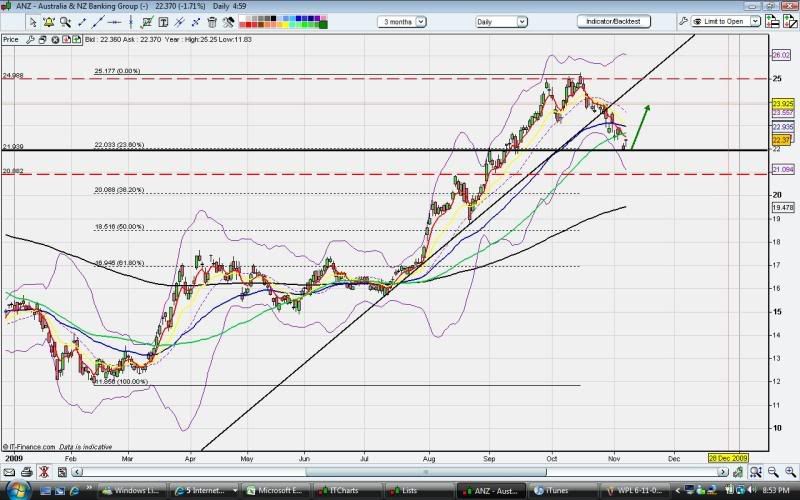
Task: Click the 23.925 yellow price label
Action: point(783,104)
